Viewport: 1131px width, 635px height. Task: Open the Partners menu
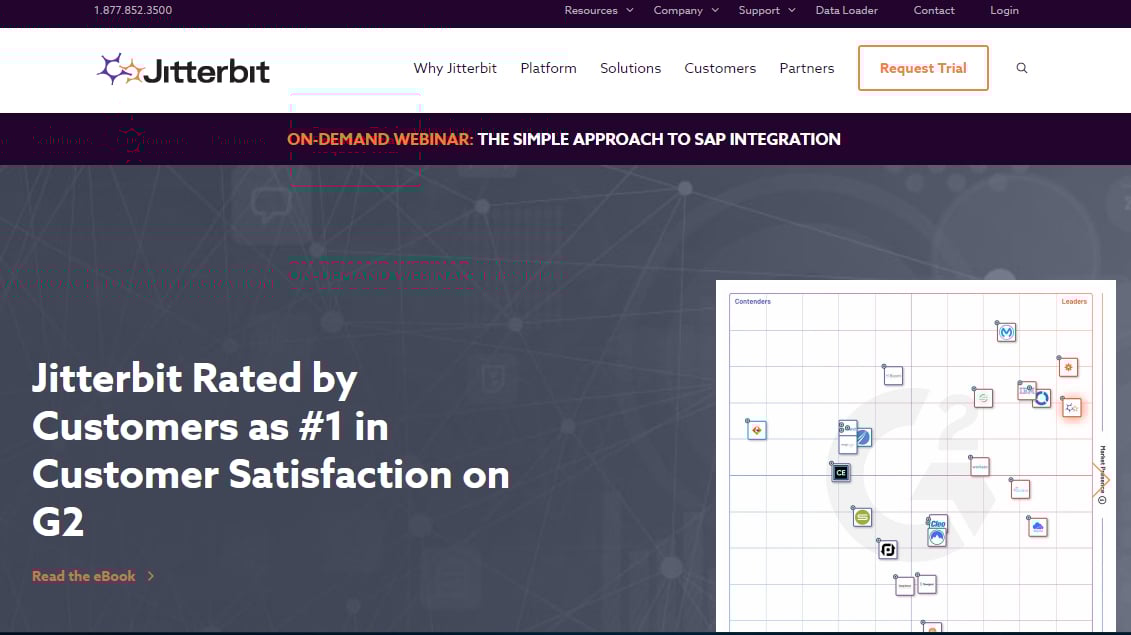pyautogui.click(x=806, y=68)
